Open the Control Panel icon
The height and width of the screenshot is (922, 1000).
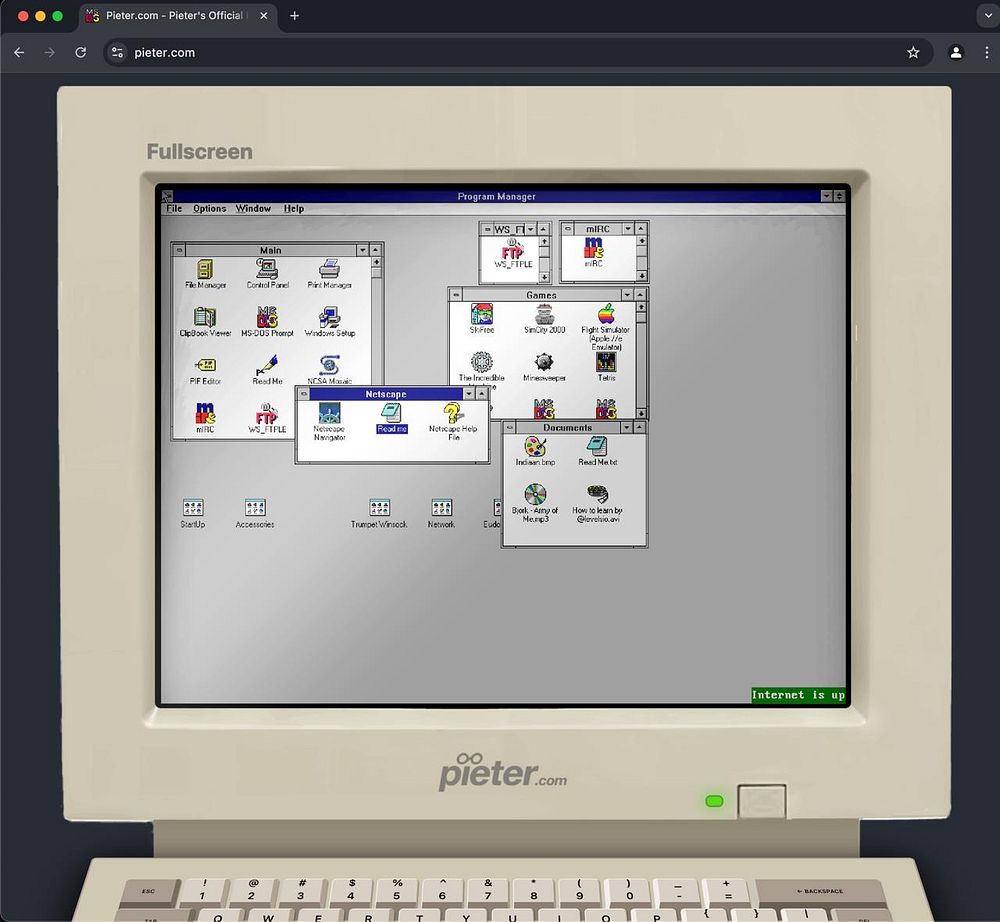(x=267, y=274)
